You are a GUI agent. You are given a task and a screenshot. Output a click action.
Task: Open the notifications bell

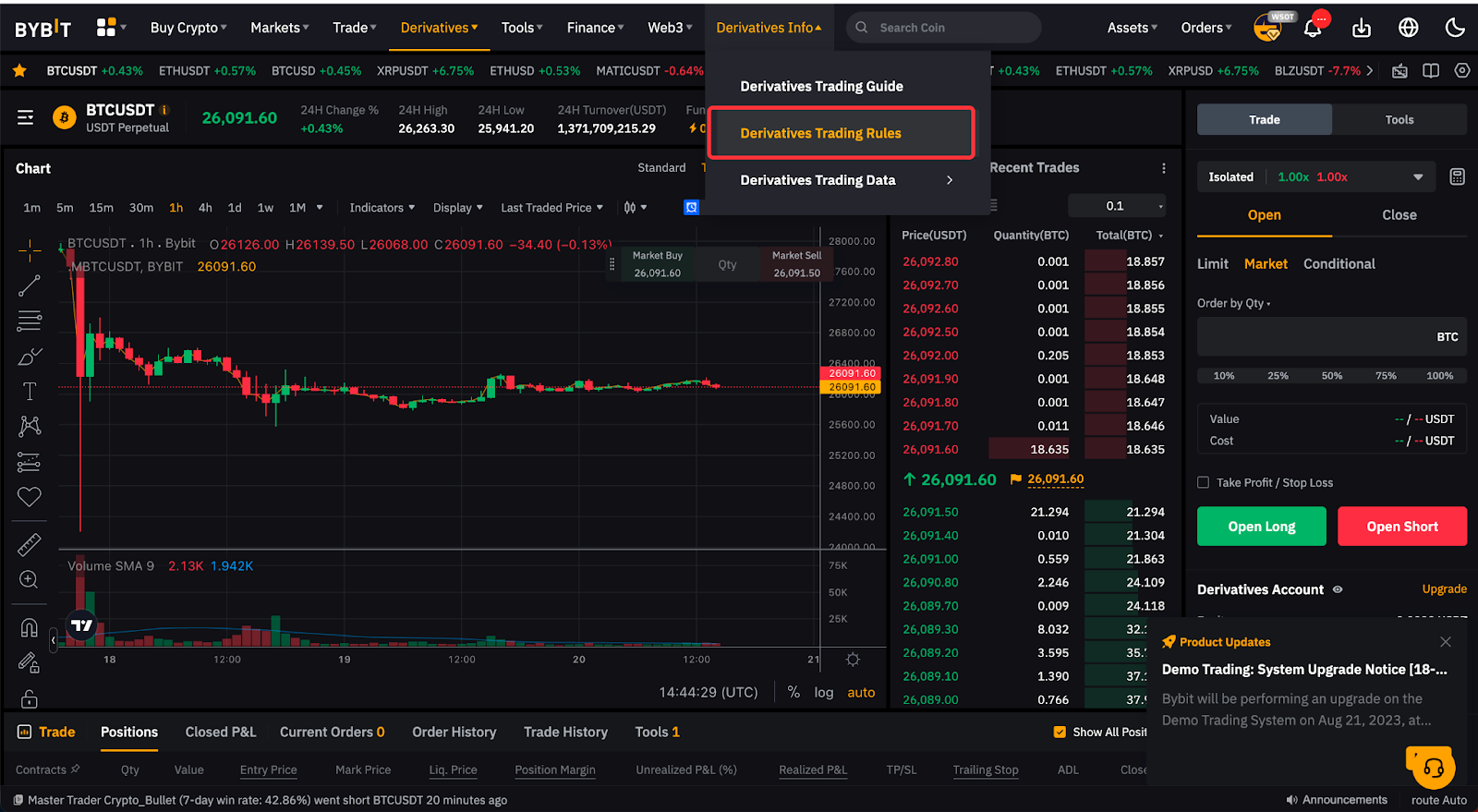pyautogui.click(x=1313, y=28)
